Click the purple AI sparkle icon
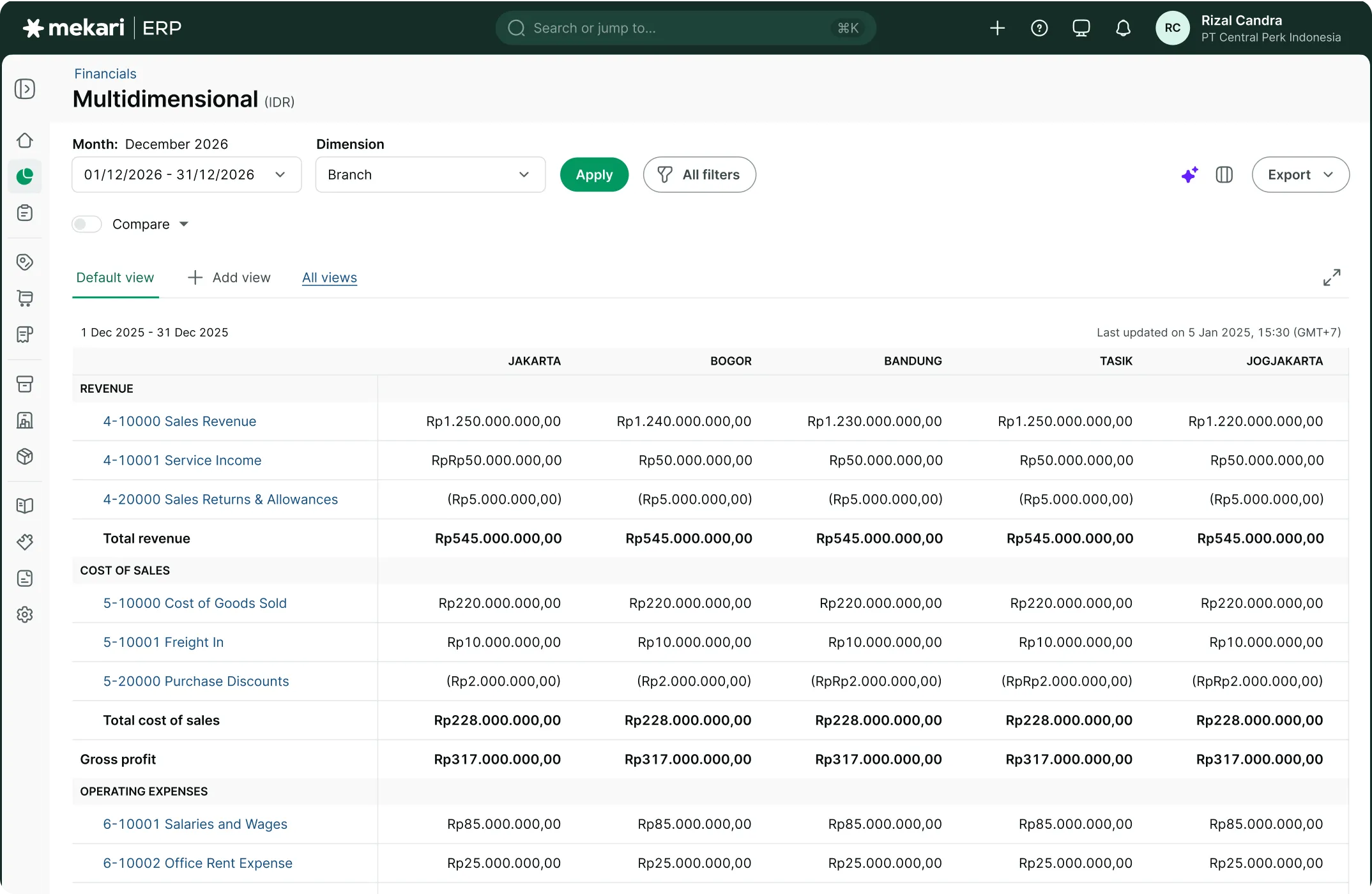 pyautogui.click(x=1189, y=174)
